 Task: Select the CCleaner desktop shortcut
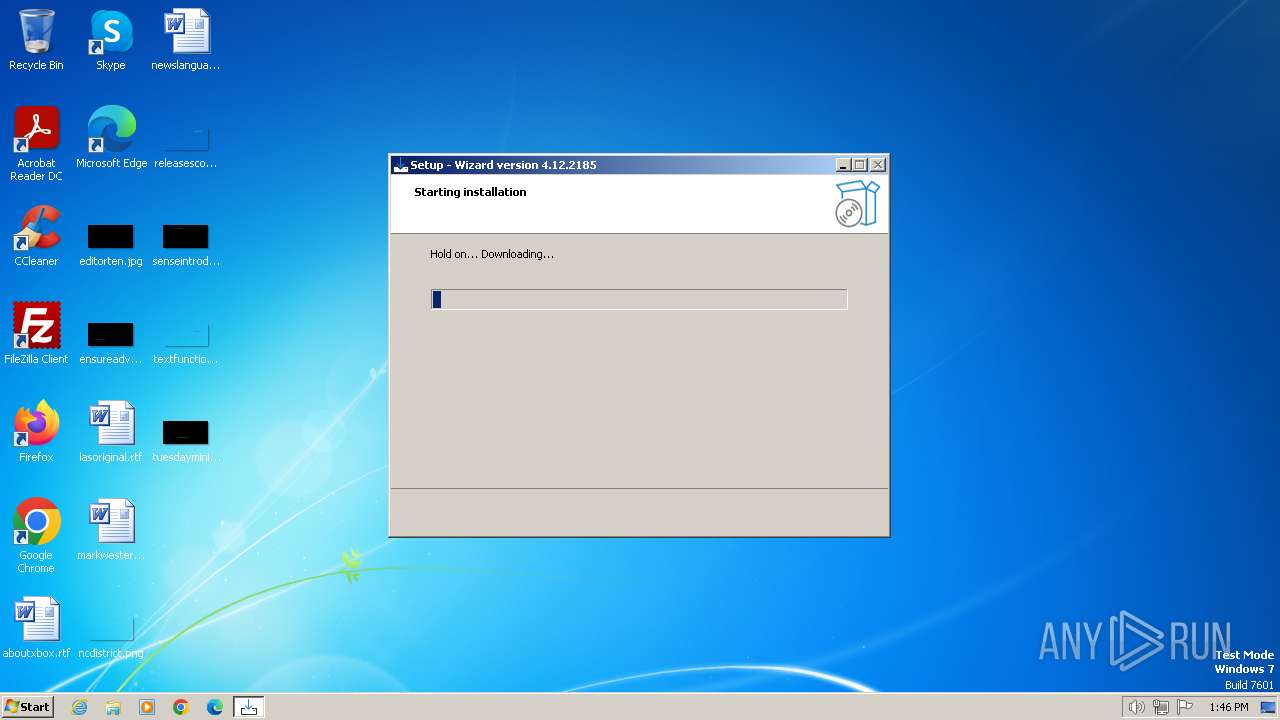(x=36, y=235)
